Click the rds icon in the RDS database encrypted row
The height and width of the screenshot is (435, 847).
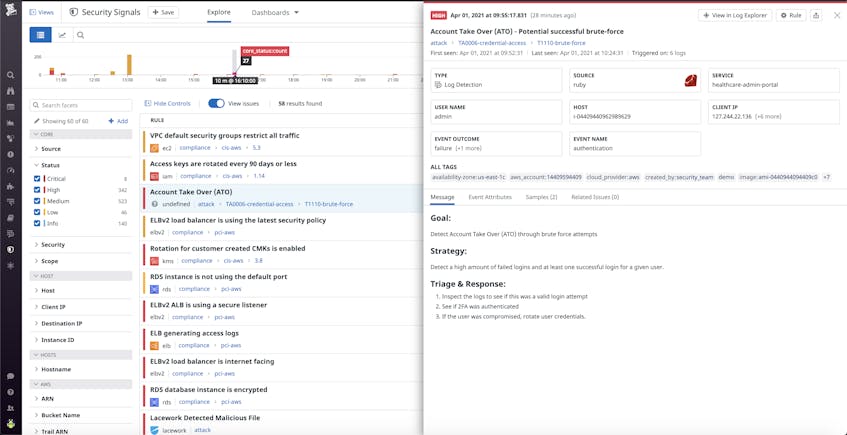point(154,402)
